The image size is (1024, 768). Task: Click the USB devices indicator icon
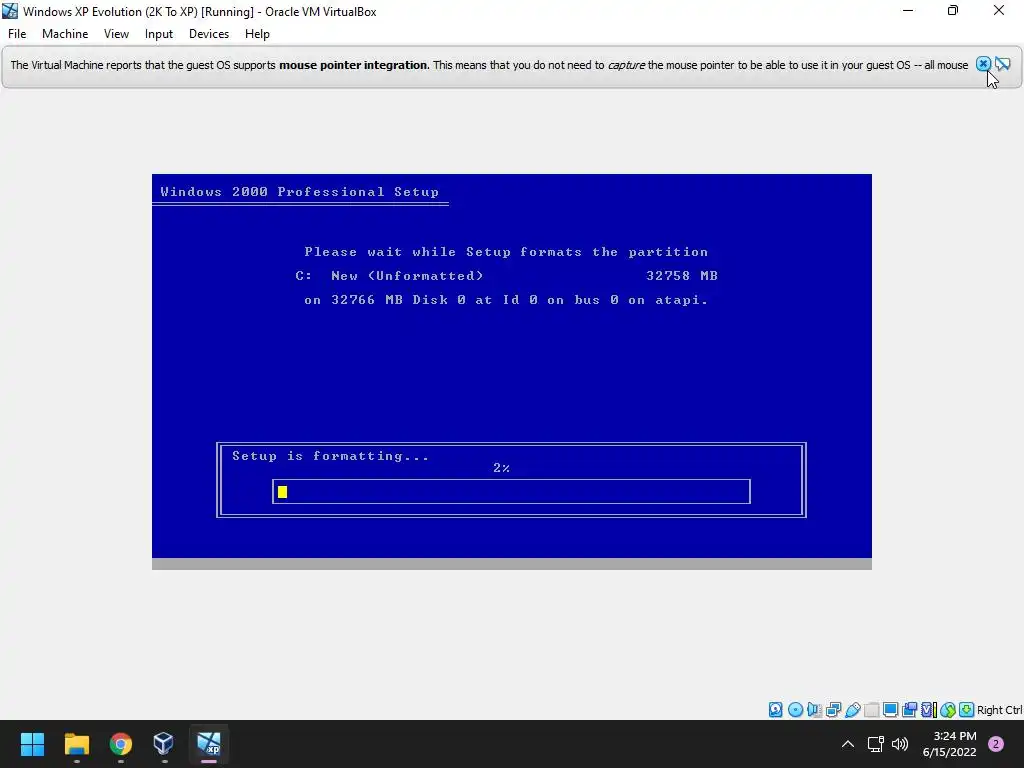coord(852,710)
